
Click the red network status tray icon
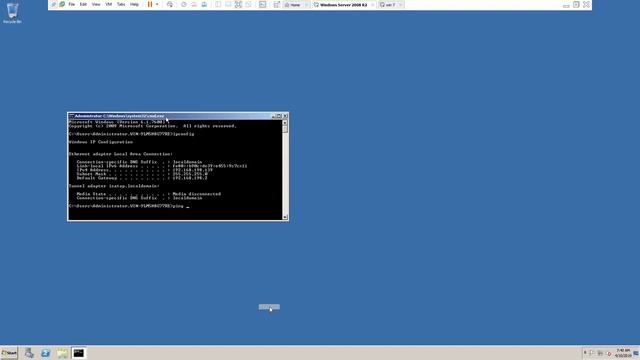tap(609, 353)
